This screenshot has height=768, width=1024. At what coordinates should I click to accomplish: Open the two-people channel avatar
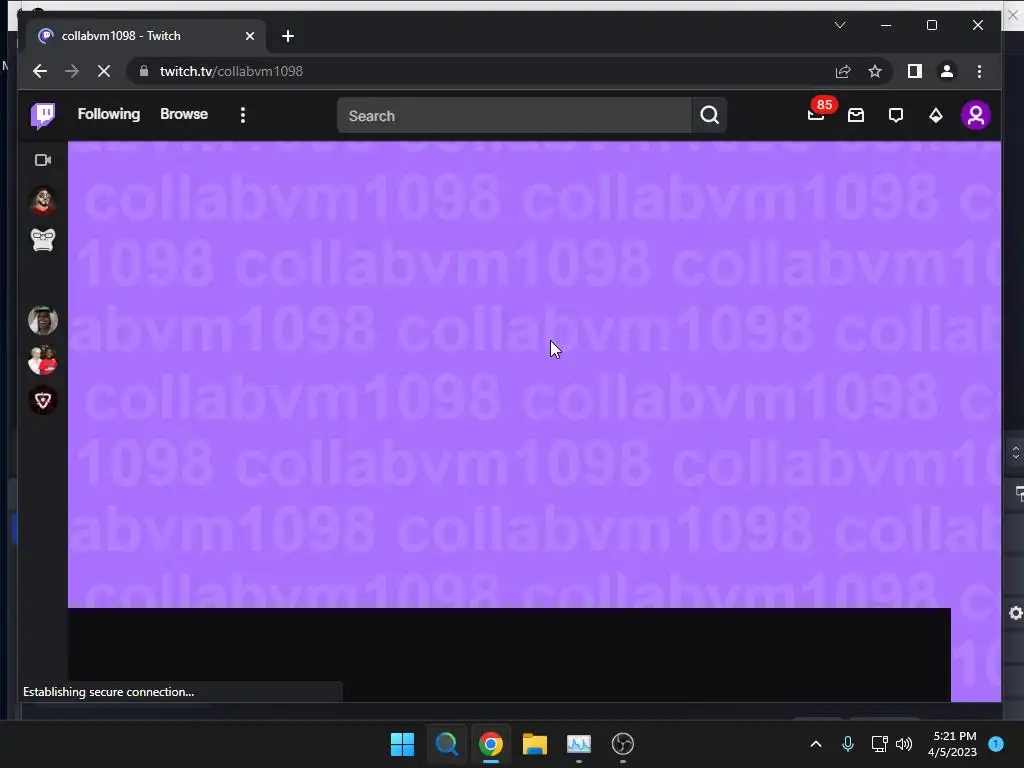(x=43, y=360)
